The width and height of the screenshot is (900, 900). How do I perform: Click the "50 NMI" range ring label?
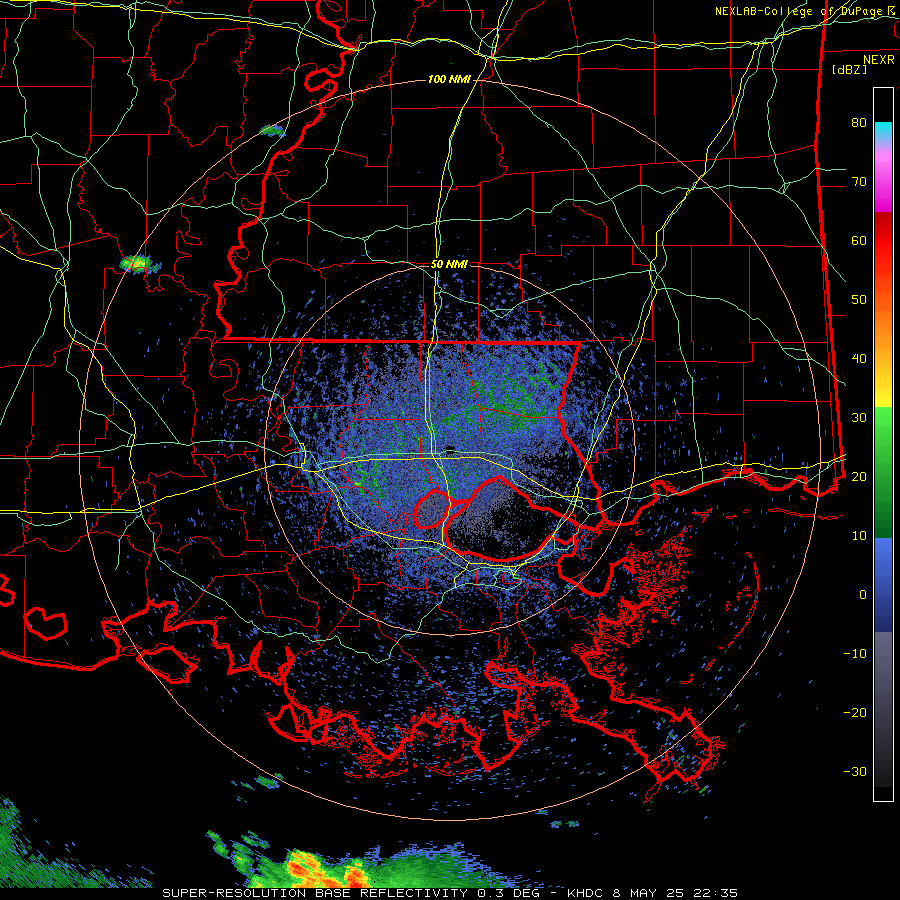(x=449, y=265)
